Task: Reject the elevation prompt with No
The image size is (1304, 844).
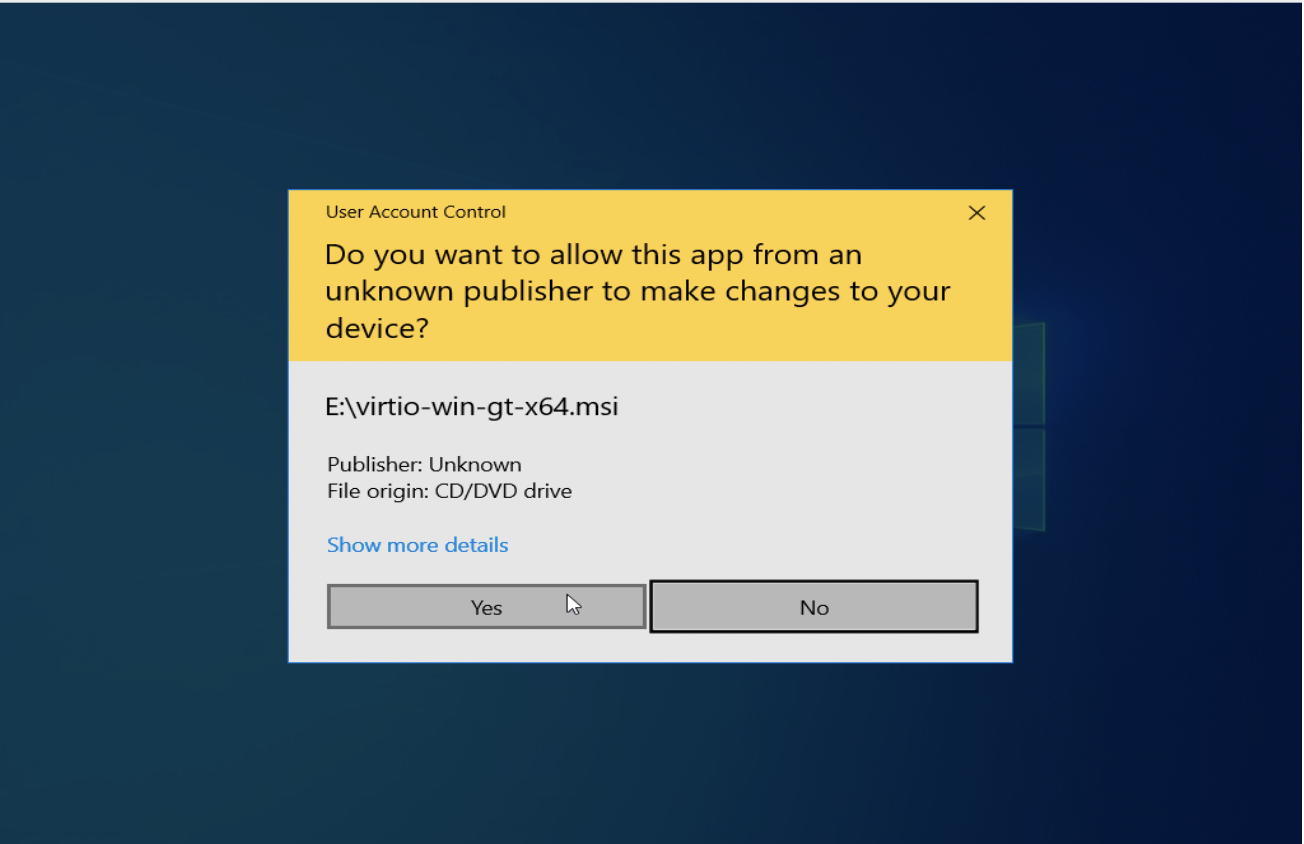Action: [x=813, y=606]
